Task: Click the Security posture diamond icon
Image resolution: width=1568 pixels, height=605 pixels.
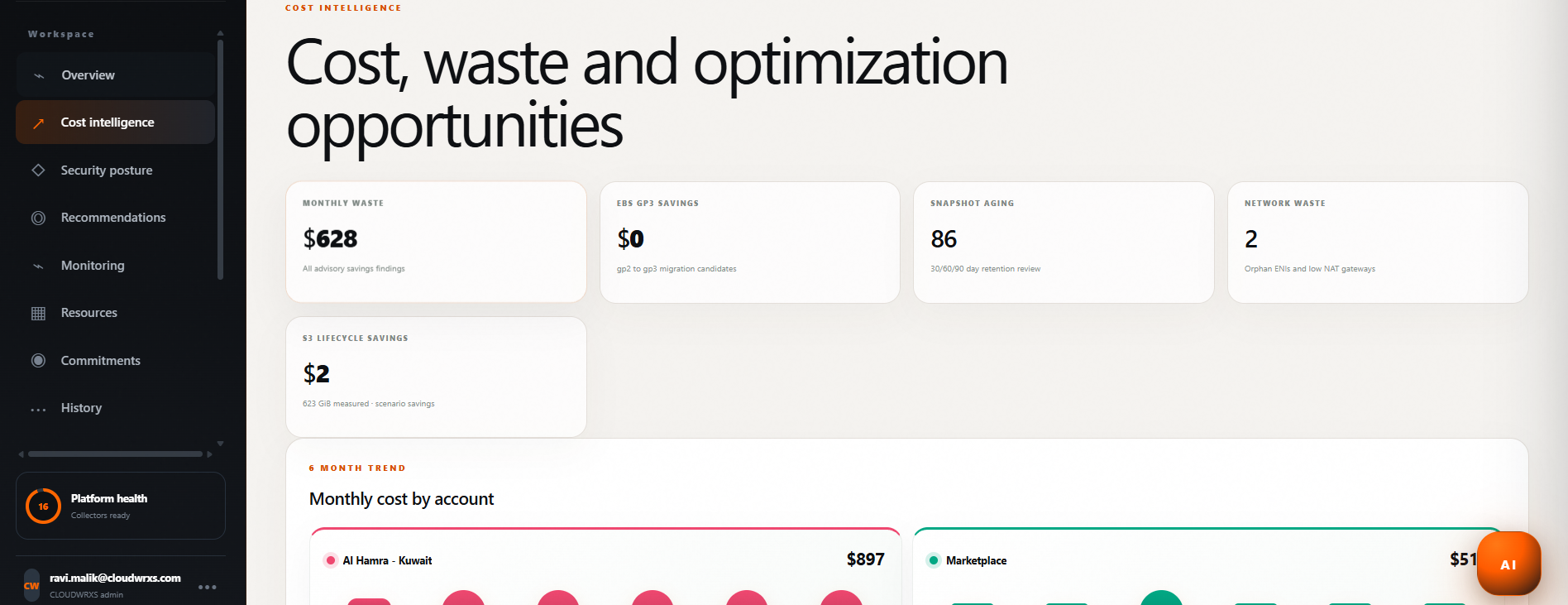Action: [x=38, y=170]
